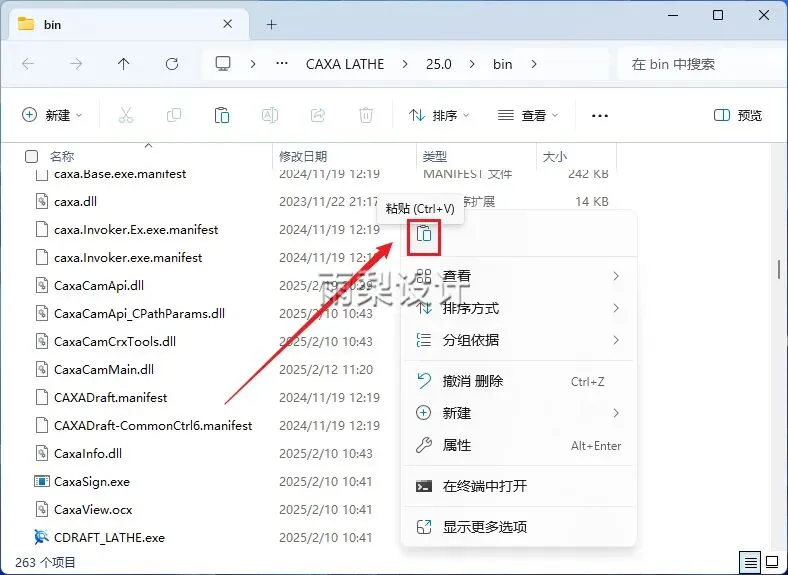Toggle the select all checkbox beside 名称
Image resolution: width=788 pixels, height=575 pixels.
pyautogui.click(x=31, y=156)
